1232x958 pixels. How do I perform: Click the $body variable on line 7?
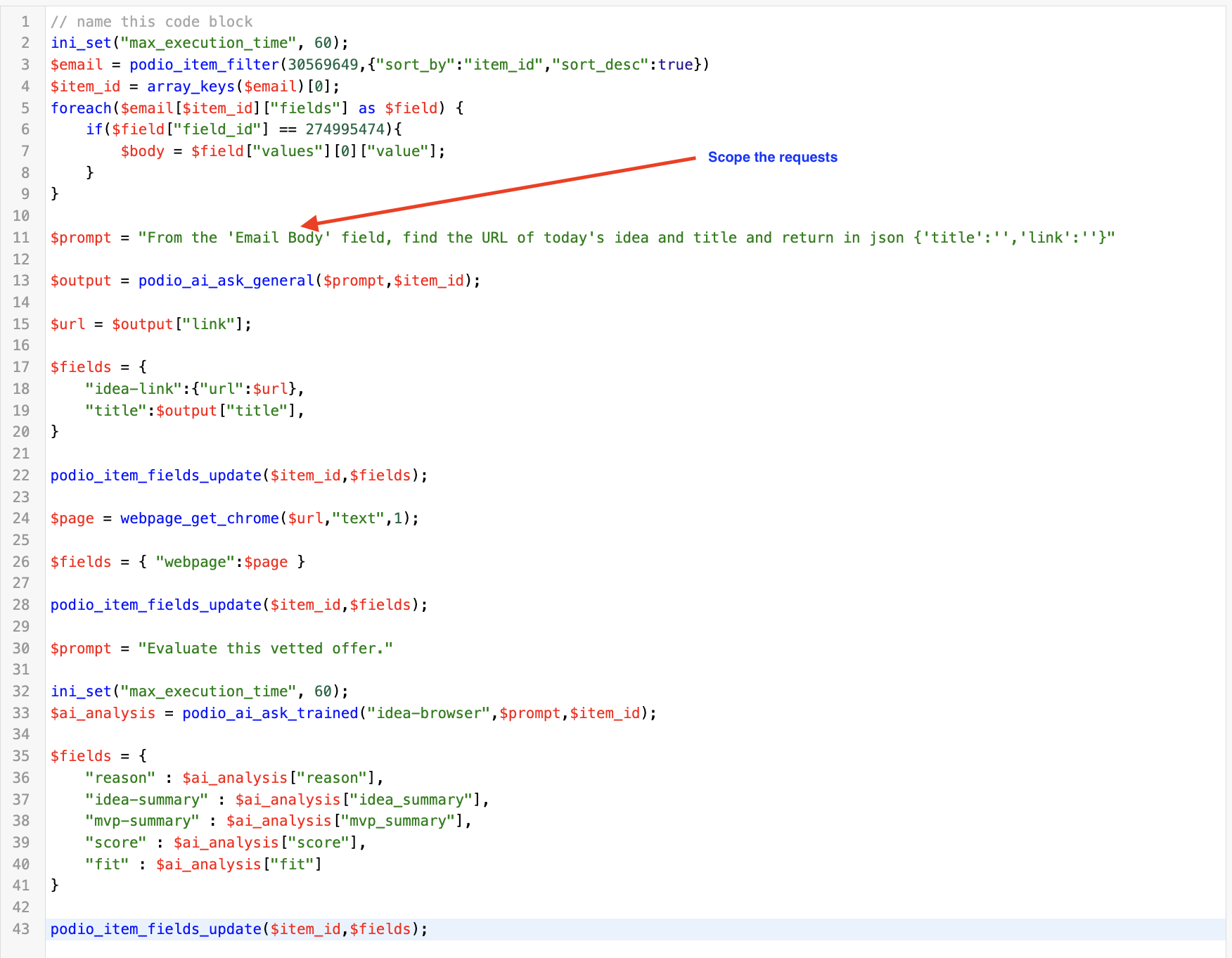[x=142, y=151]
